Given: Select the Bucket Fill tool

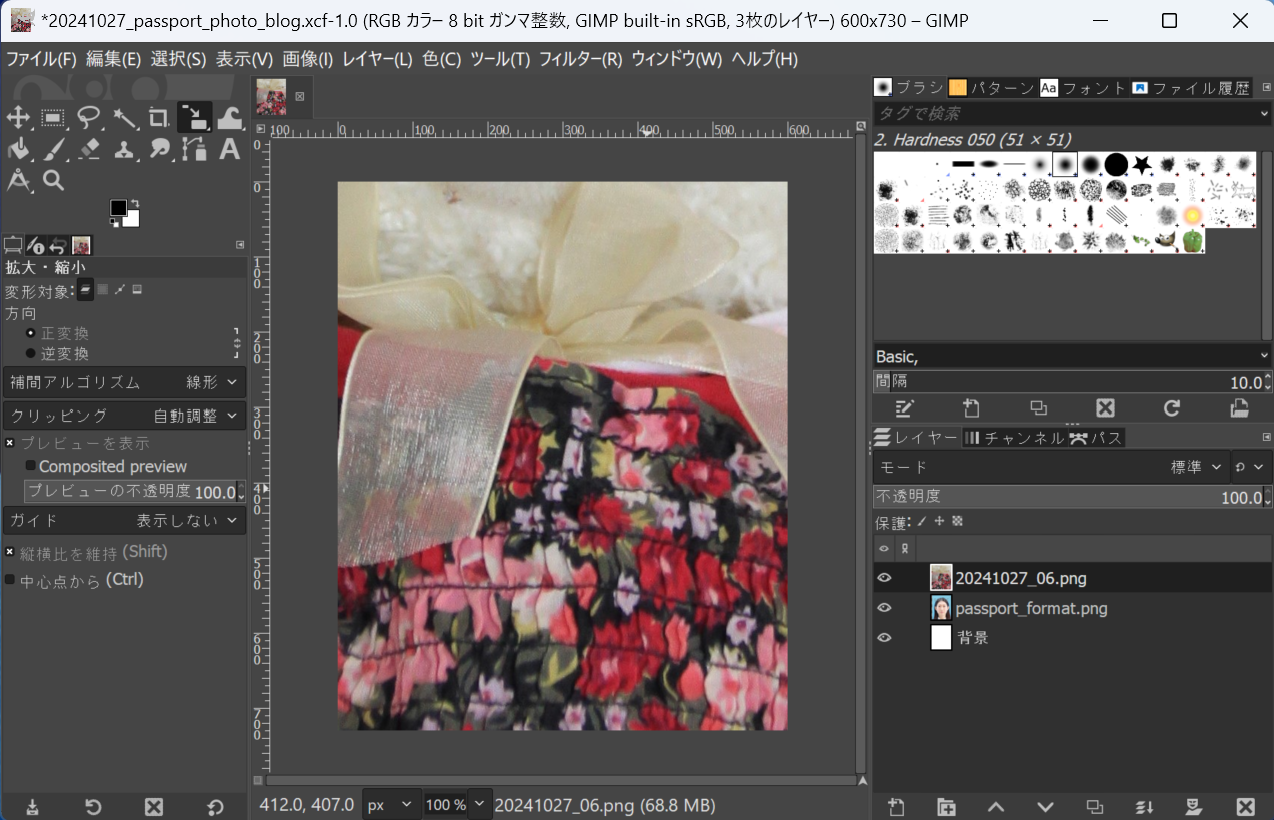Looking at the screenshot, I should [x=18, y=150].
